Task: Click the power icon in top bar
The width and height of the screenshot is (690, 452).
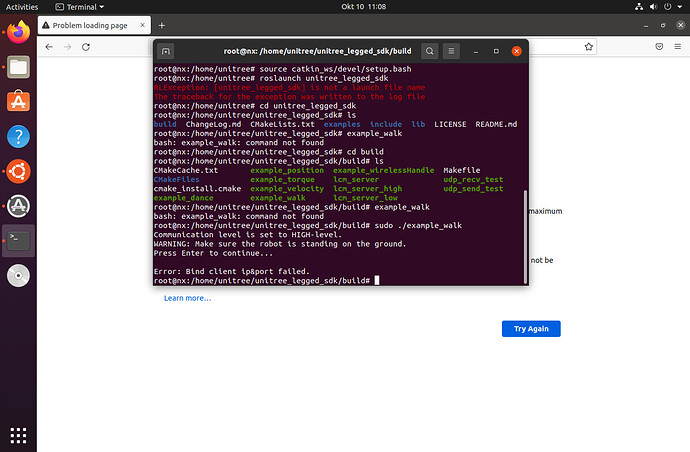Action: [668, 7]
